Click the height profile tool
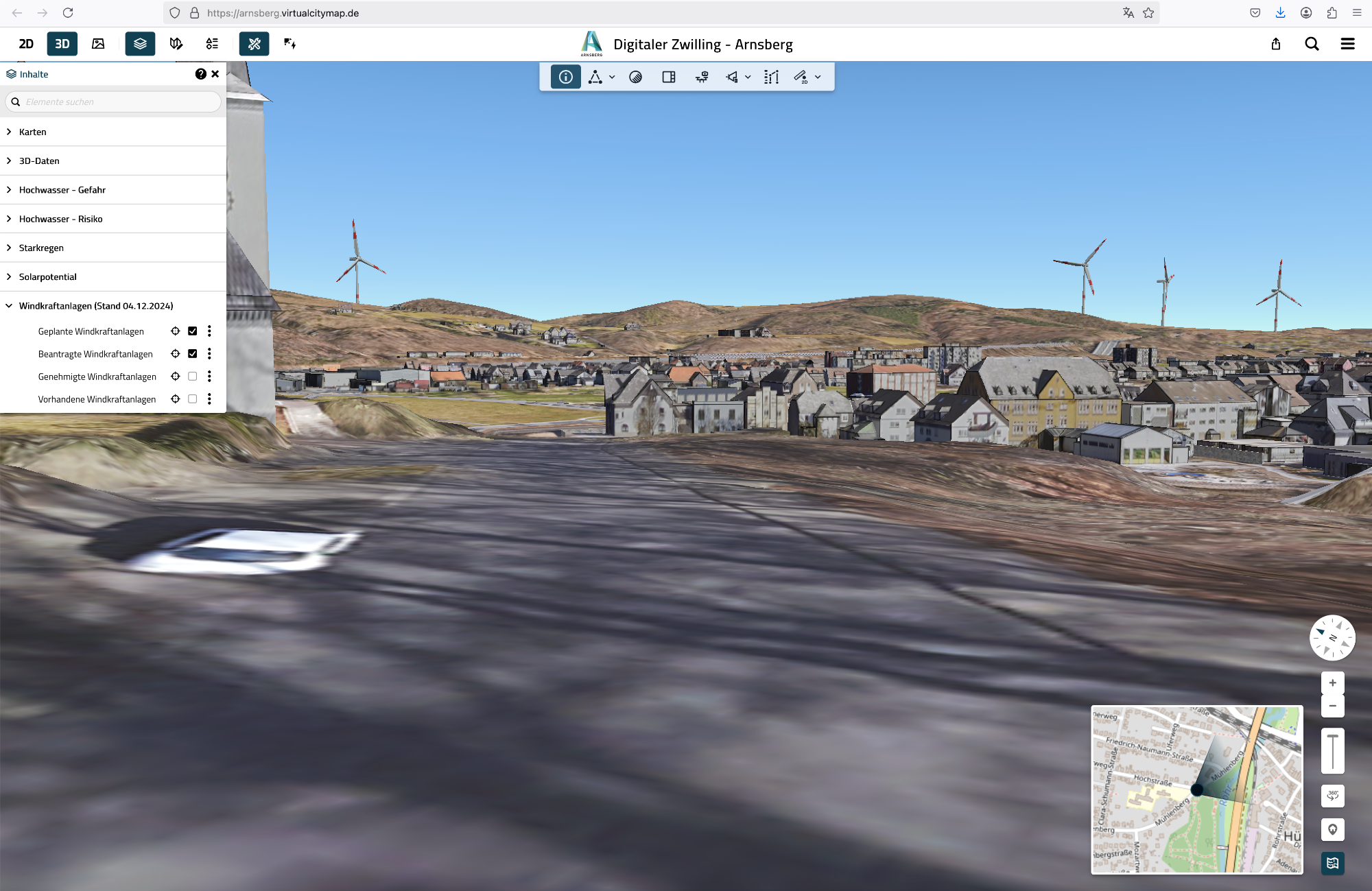The width and height of the screenshot is (1372, 891). point(771,77)
